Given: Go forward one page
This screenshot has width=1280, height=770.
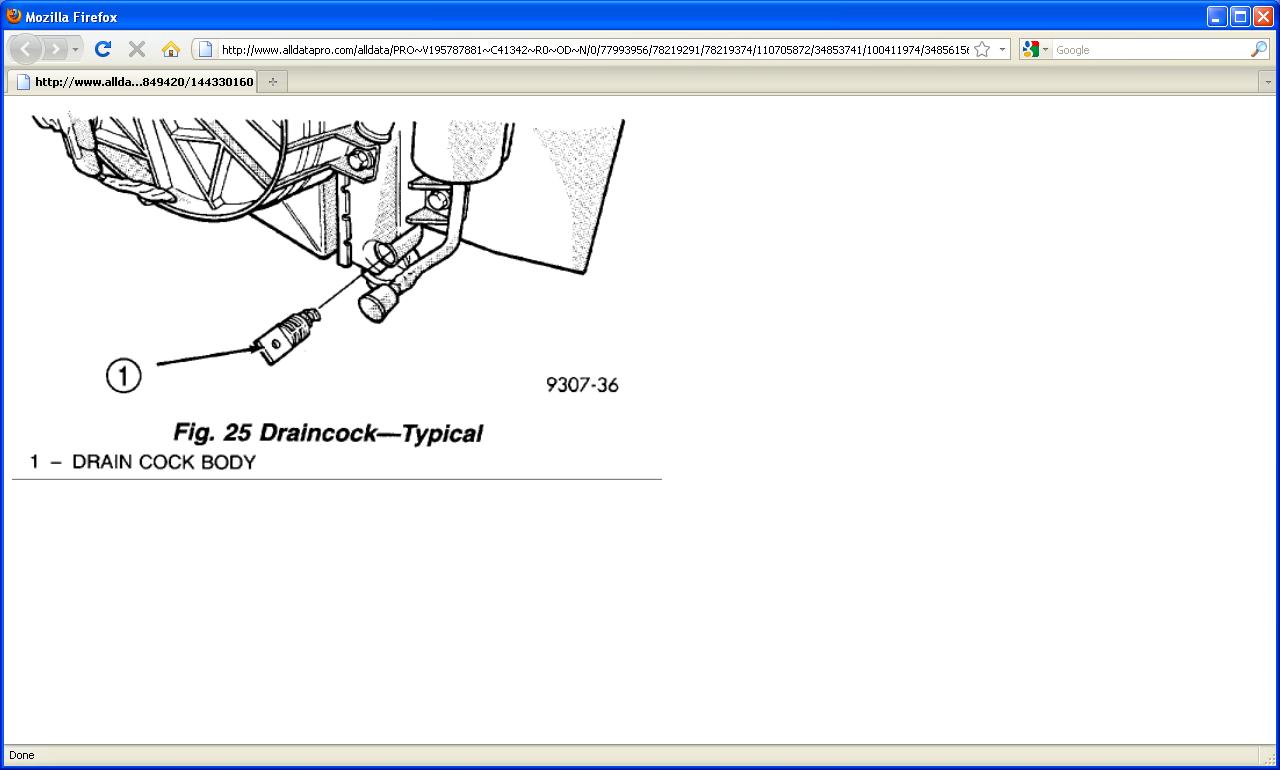Looking at the screenshot, I should (55, 49).
